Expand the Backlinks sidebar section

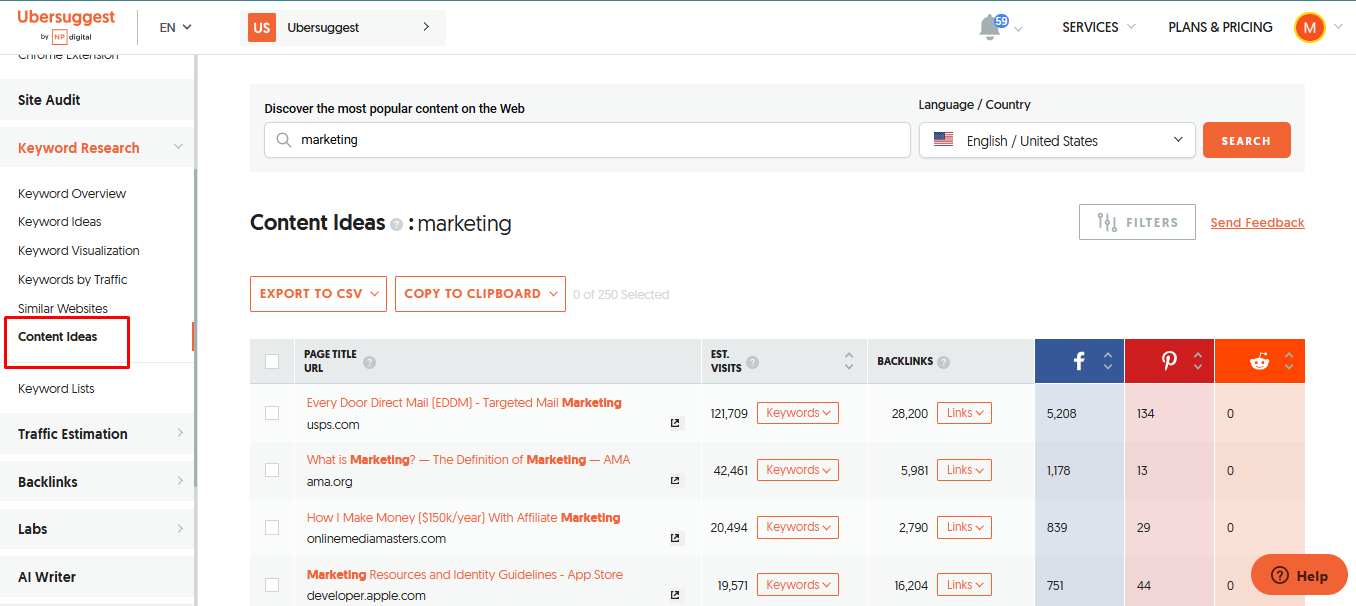(96, 482)
